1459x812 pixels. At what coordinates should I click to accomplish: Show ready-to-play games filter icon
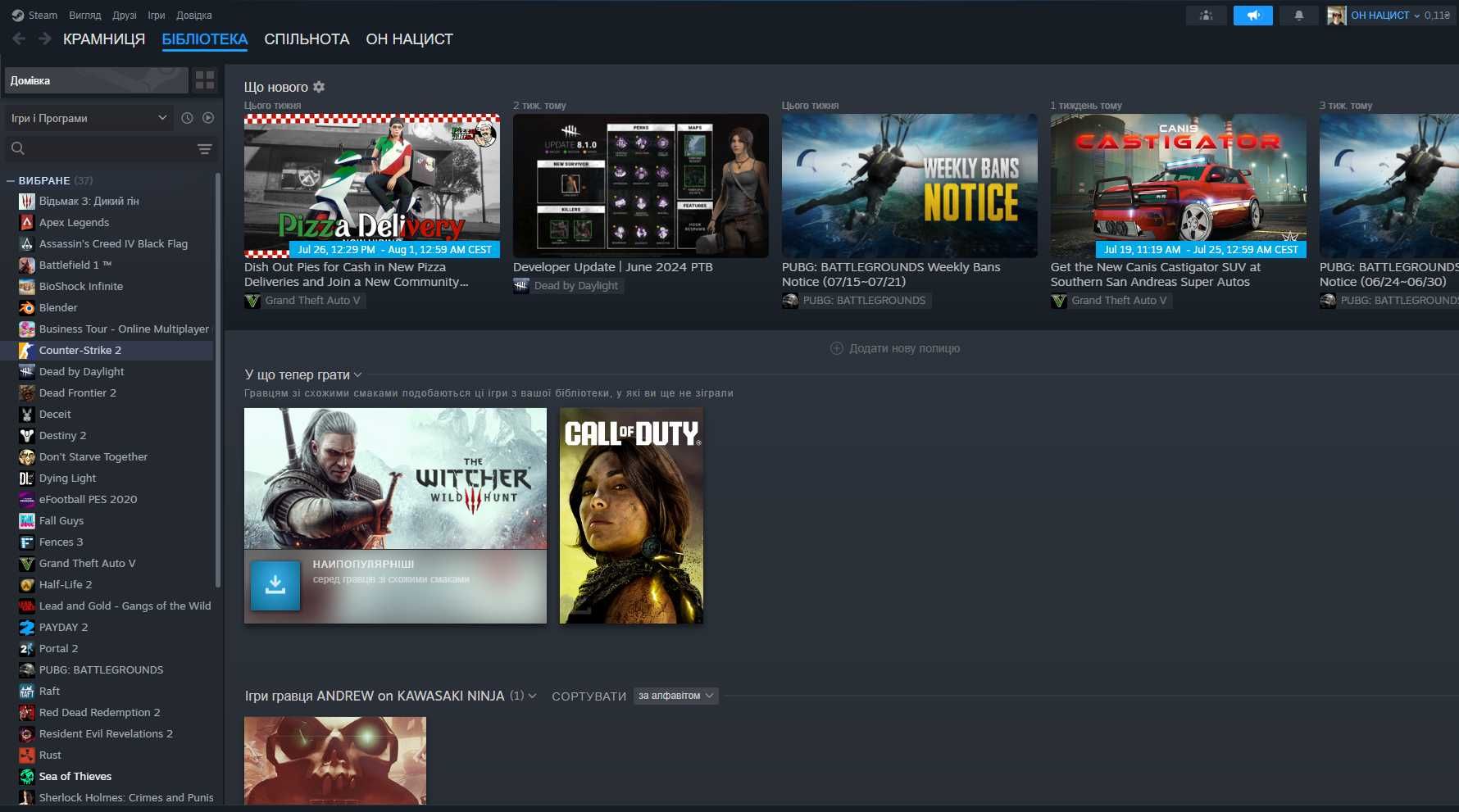(208, 118)
